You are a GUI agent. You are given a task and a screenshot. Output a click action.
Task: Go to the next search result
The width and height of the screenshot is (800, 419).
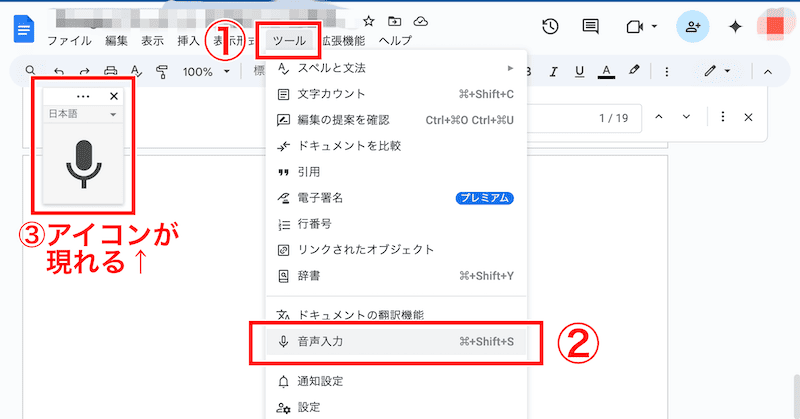[686, 117]
